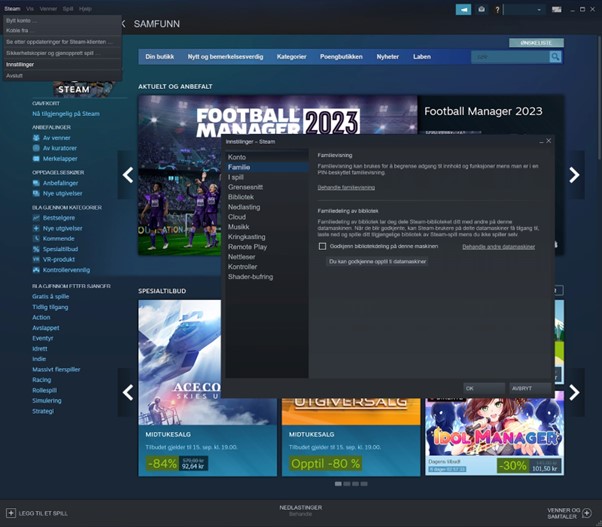Screen dimensions: 602x527
Task: Click the Merkelapper tags icon
Action: tap(36, 159)
